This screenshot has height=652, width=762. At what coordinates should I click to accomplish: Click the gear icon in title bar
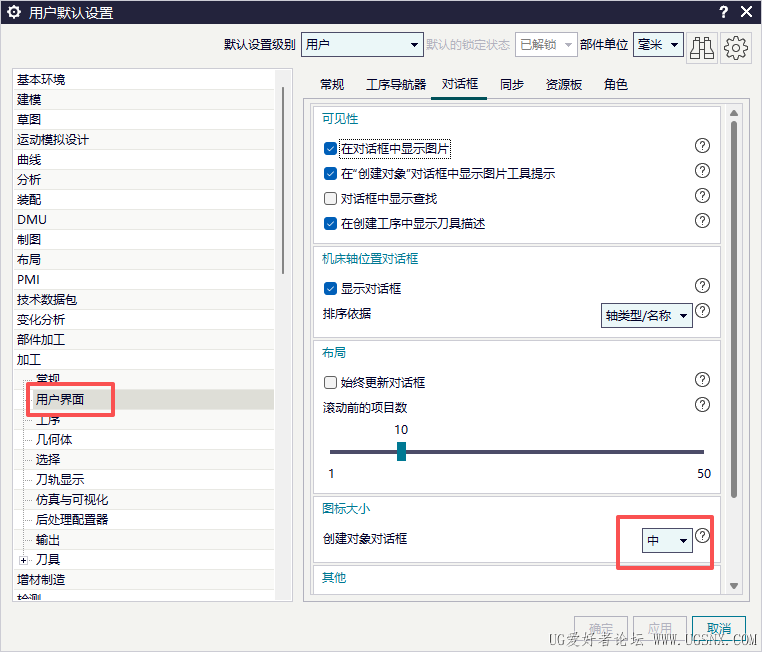coord(14,12)
